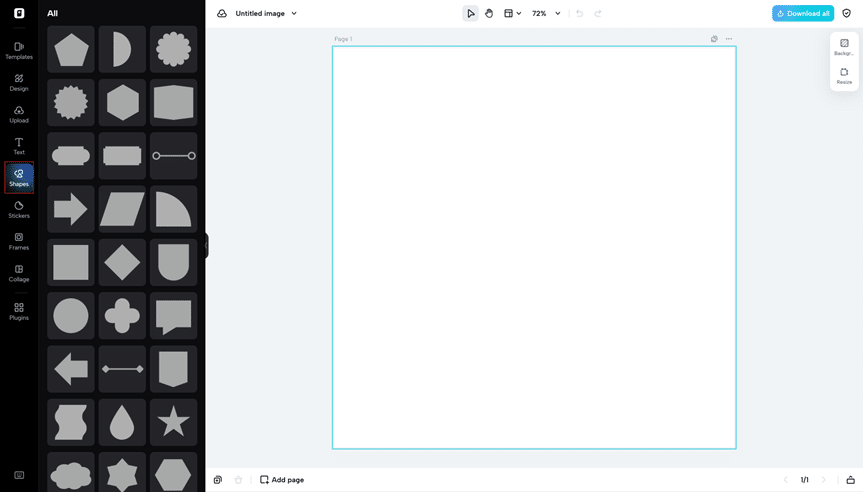Insert the rounded ticket label shape
The image size is (863, 492).
[x=71, y=156]
